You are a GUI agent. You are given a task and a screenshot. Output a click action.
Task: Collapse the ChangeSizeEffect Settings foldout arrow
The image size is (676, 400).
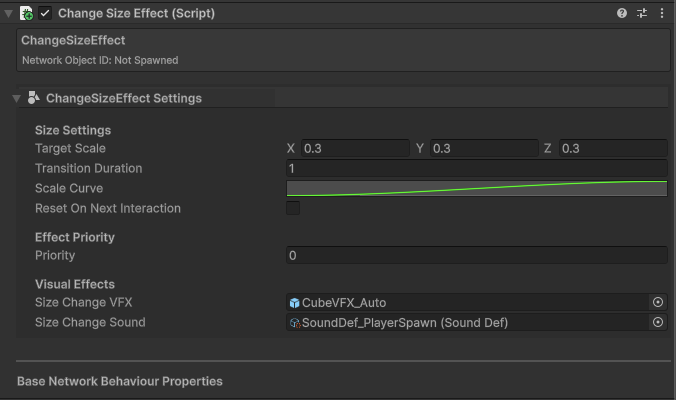(16, 98)
